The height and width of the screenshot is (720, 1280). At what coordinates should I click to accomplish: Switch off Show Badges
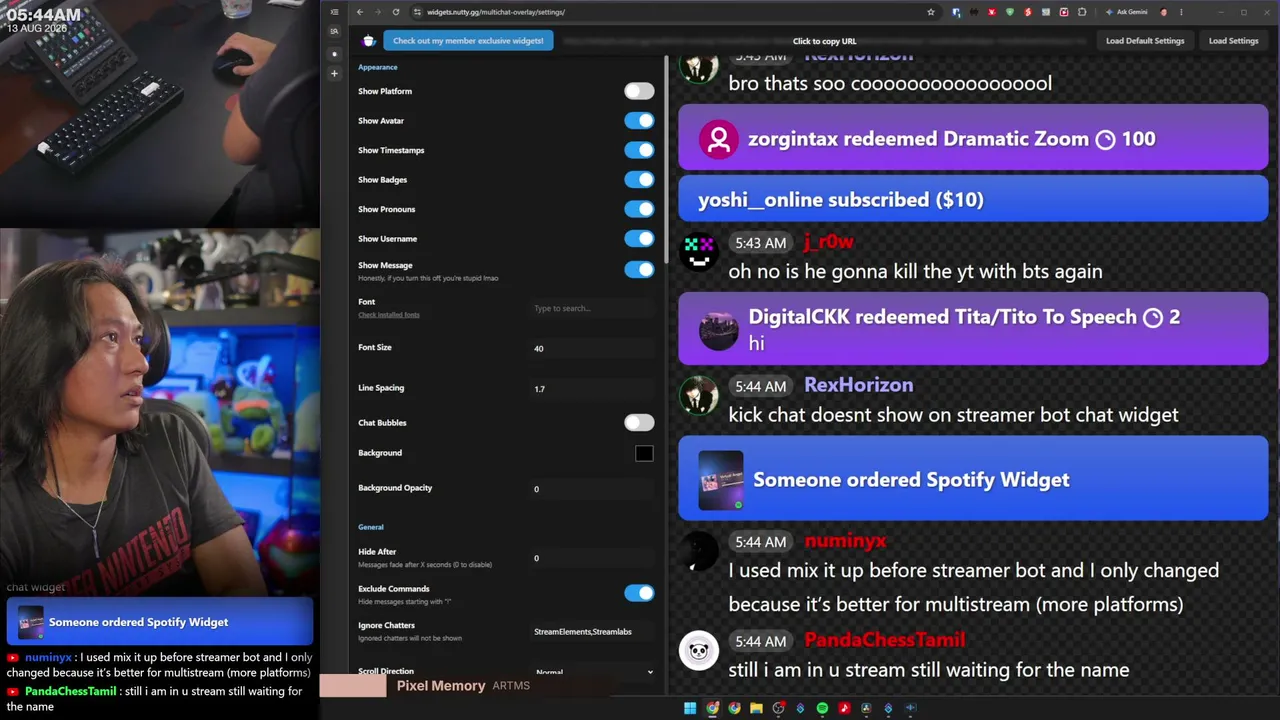click(639, 180)
